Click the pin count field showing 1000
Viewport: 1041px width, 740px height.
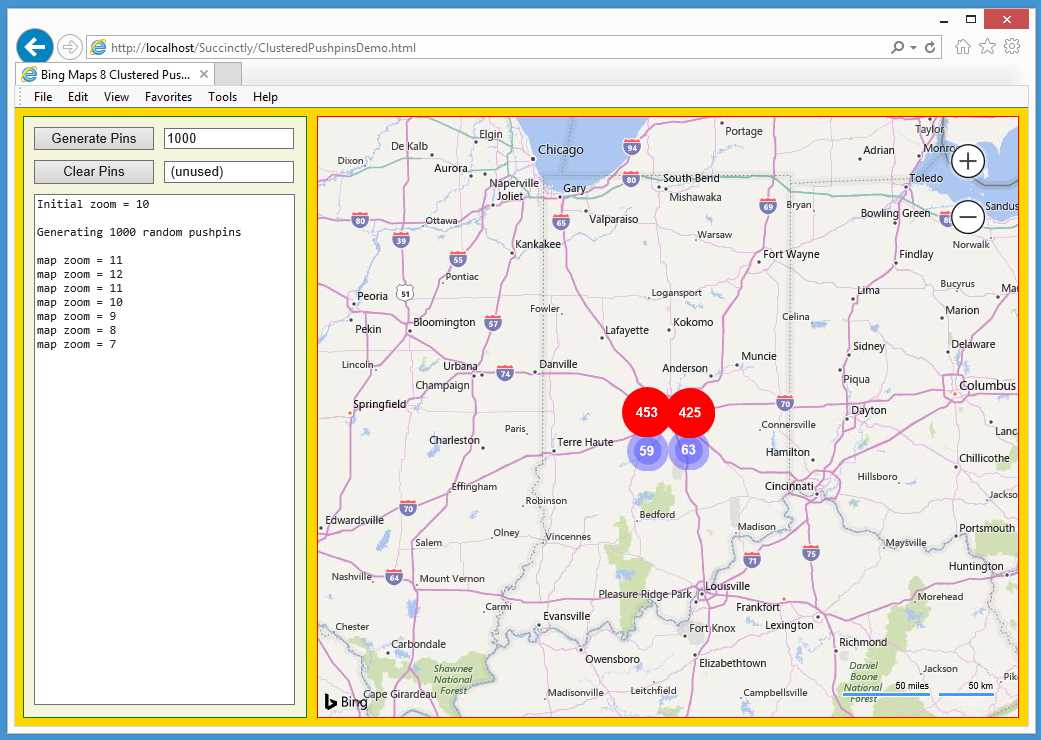coord(228,139)
